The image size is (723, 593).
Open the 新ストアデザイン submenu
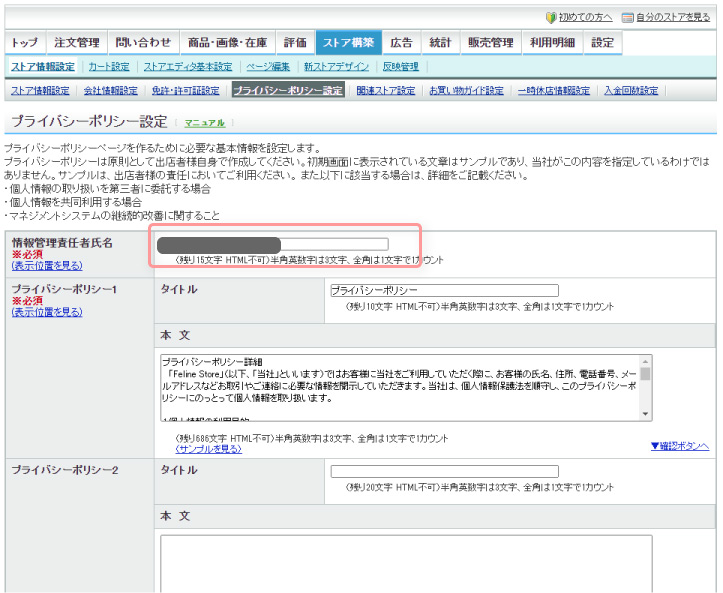point(337,67)
